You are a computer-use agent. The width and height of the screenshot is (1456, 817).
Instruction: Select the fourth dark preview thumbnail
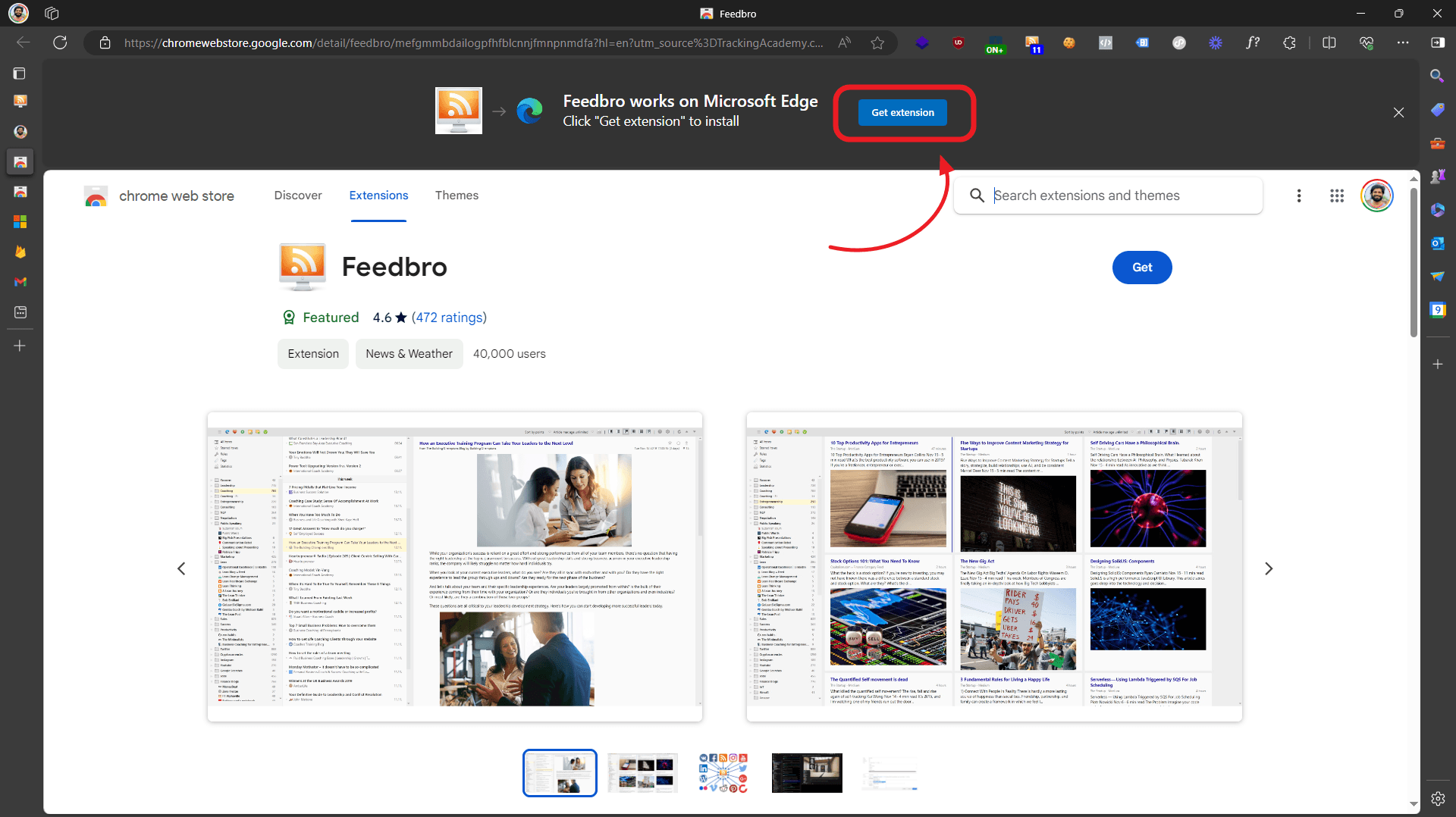[x=807, y=773]
